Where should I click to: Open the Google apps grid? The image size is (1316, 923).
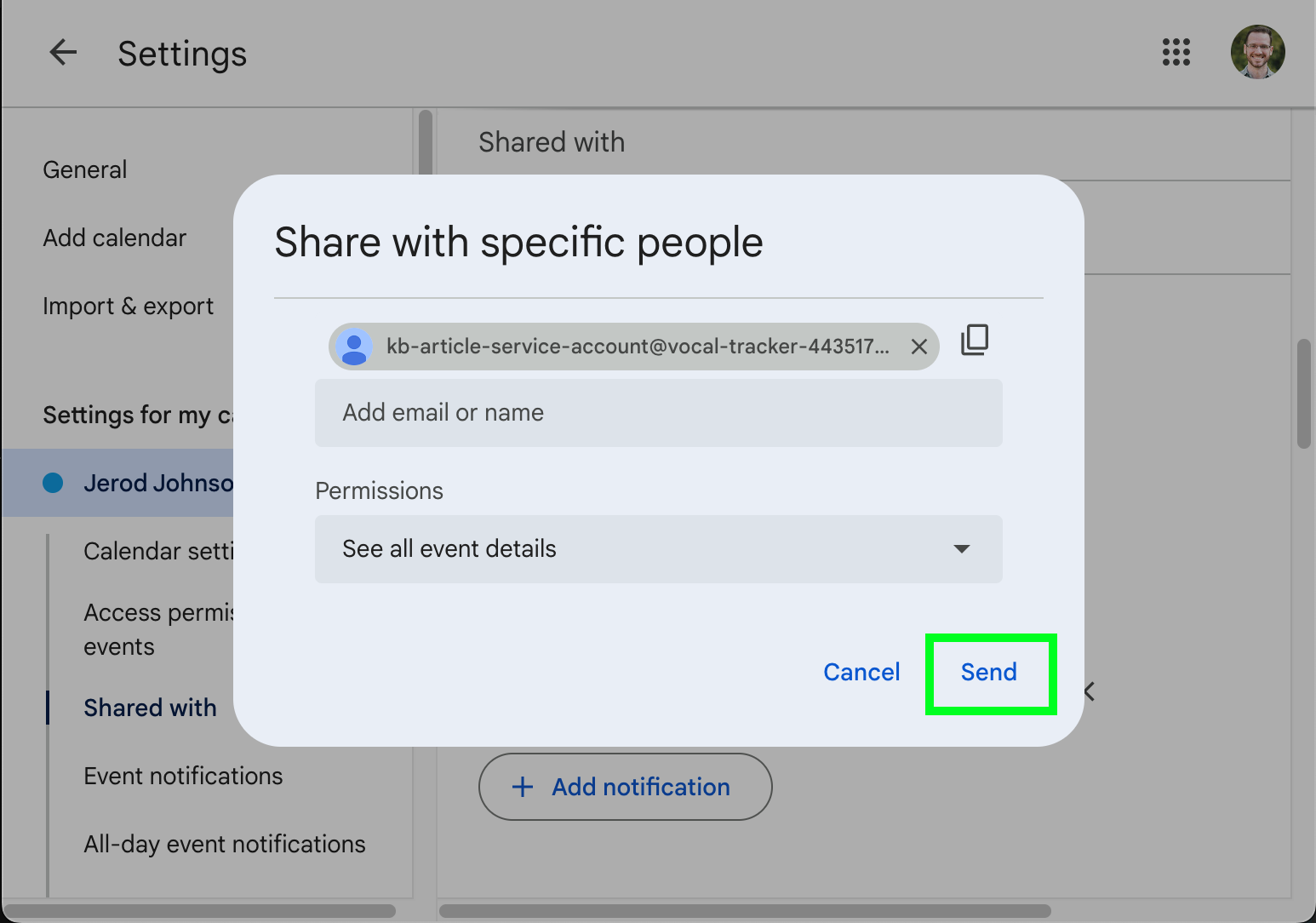[x=1176, y=53]
